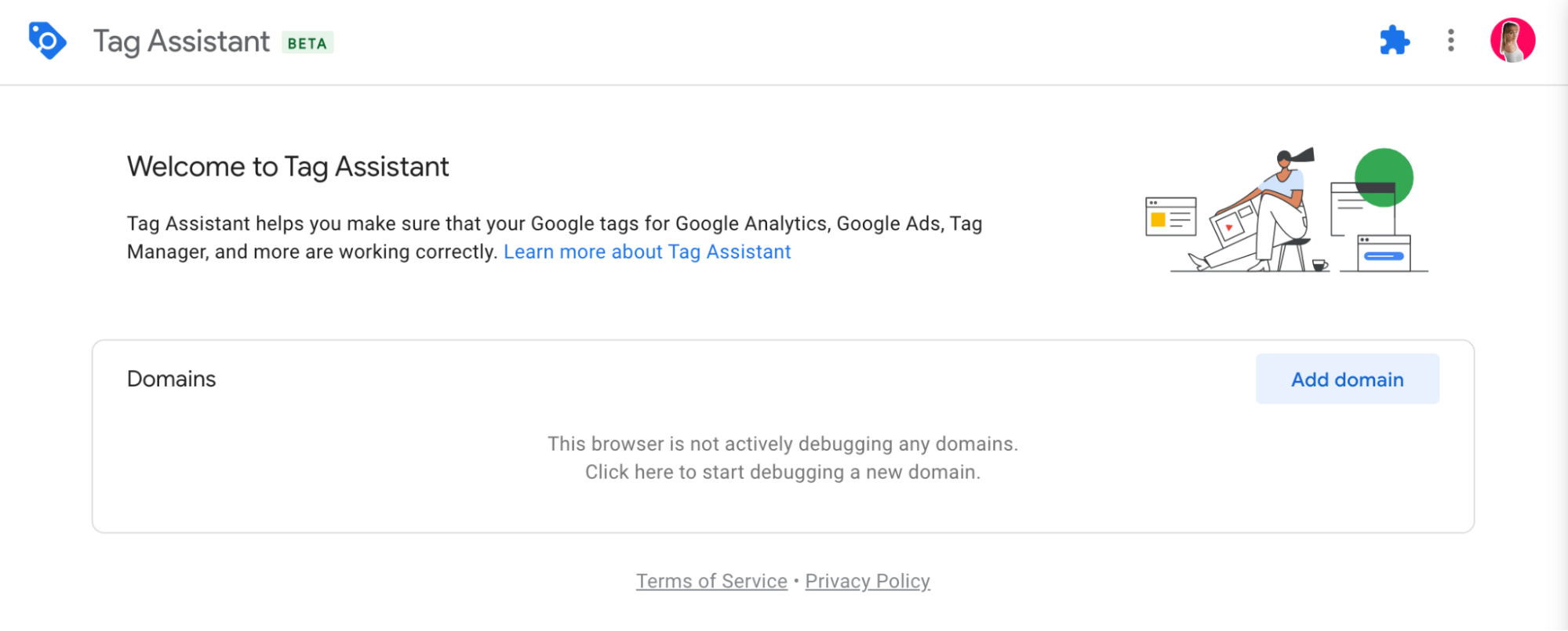Click "Click here to start debugging" text
The image size is (1568, 631).
tap(783, 472)
